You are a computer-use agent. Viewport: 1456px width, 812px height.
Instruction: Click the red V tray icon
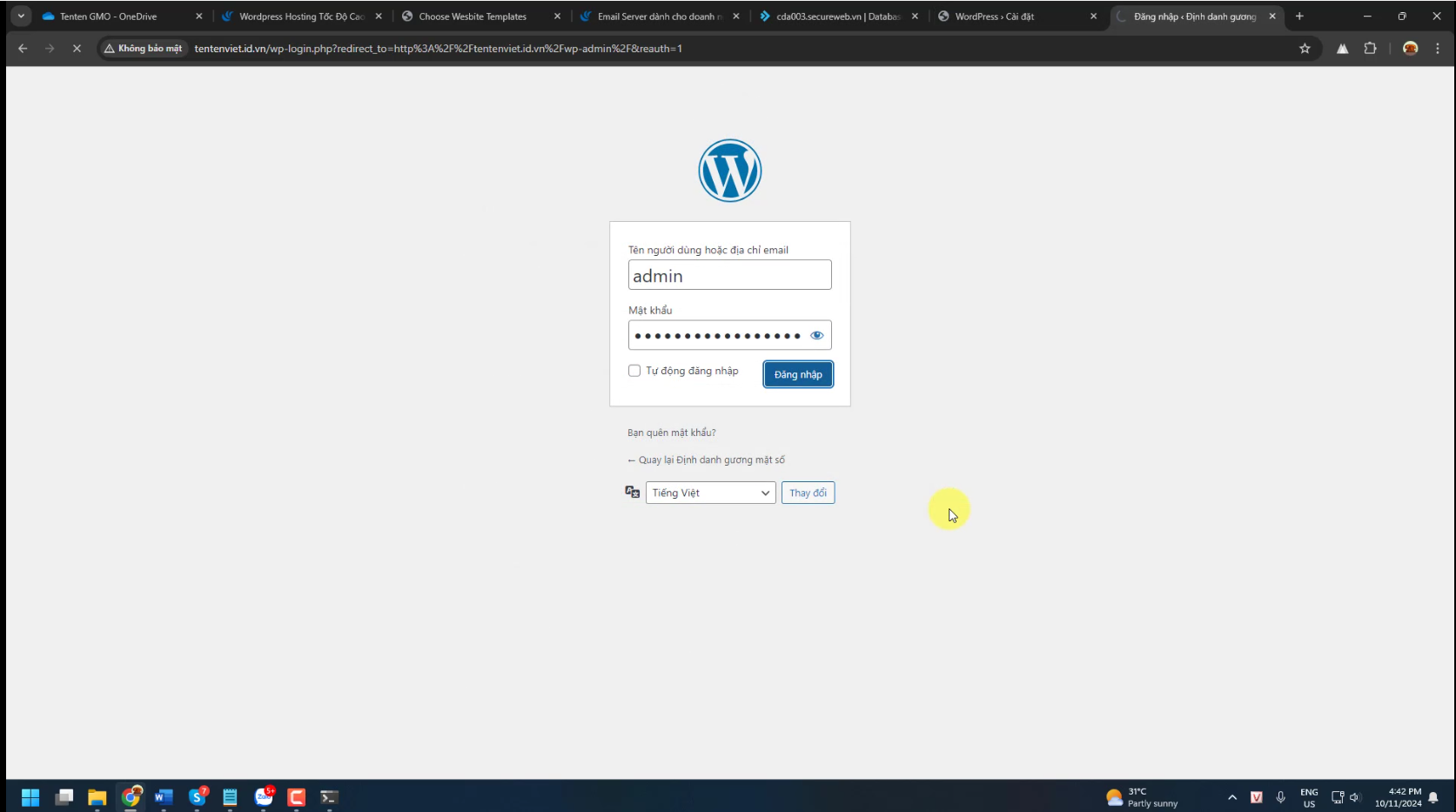coord(1257,797)
